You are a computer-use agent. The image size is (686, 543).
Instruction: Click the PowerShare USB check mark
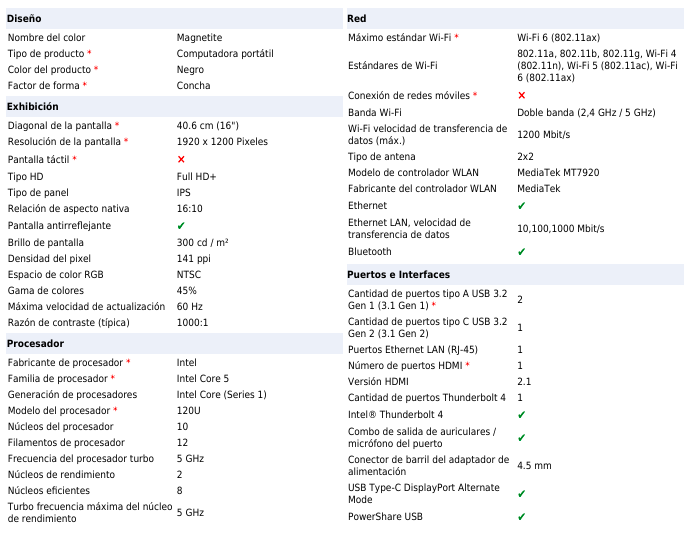pyautogui.click(x=522, y=517)
